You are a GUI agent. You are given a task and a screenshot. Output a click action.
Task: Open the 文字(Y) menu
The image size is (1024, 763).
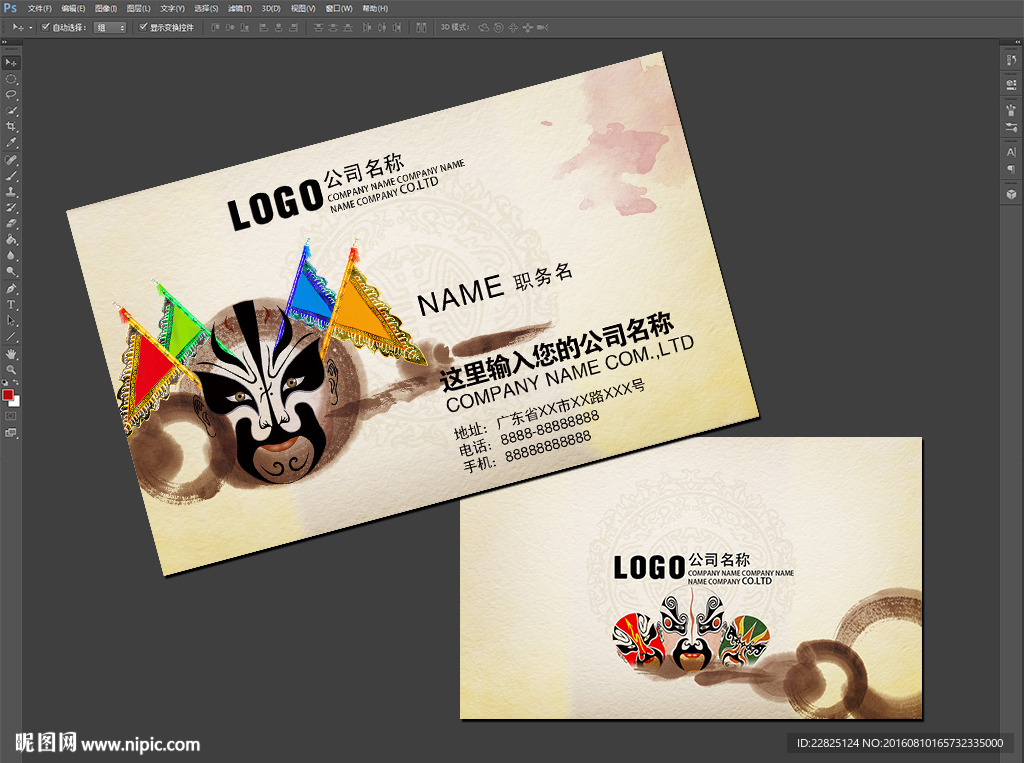(x=172, y=8)
